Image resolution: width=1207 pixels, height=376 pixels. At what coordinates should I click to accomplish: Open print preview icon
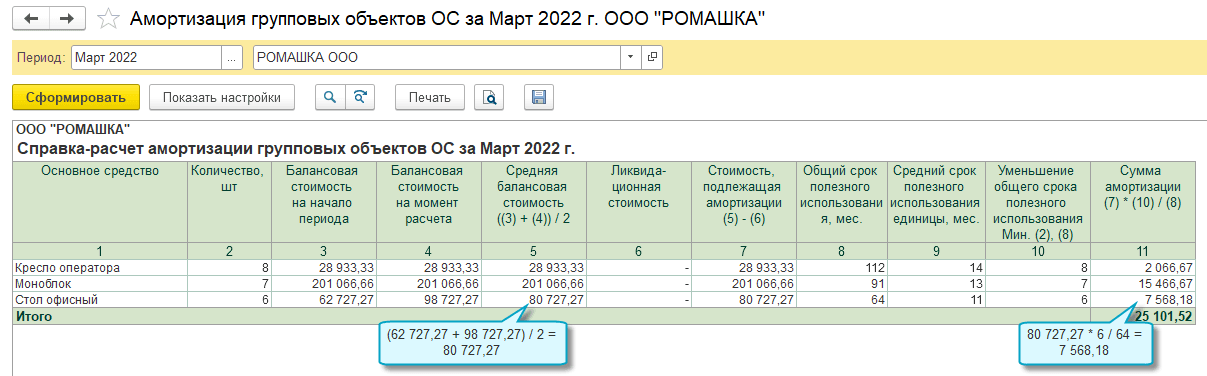490,97
